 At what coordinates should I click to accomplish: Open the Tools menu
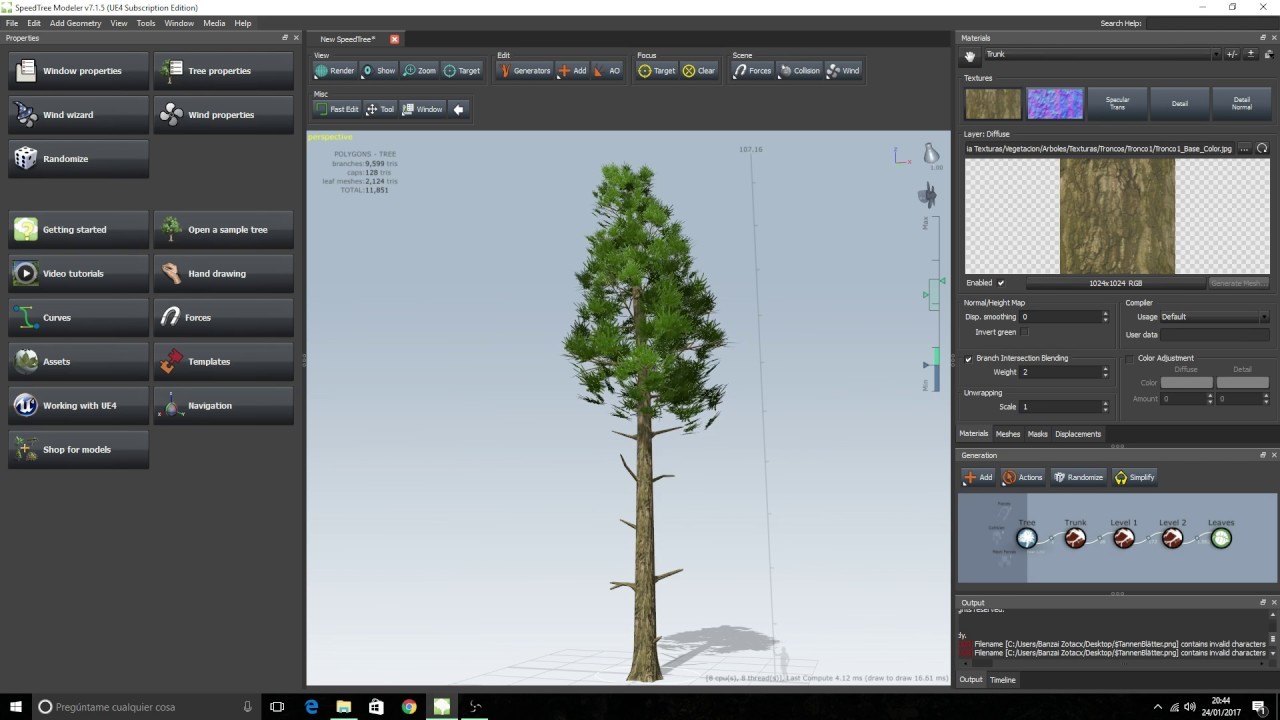(x=146, y=22)
